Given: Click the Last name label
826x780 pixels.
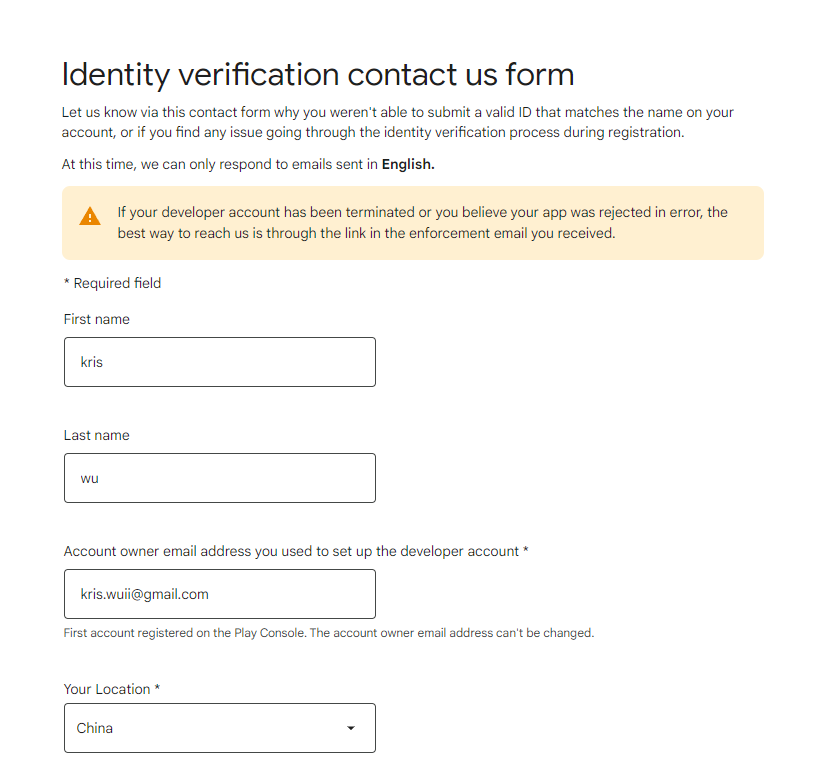Looking at the screenshot, I should point(96,435).
